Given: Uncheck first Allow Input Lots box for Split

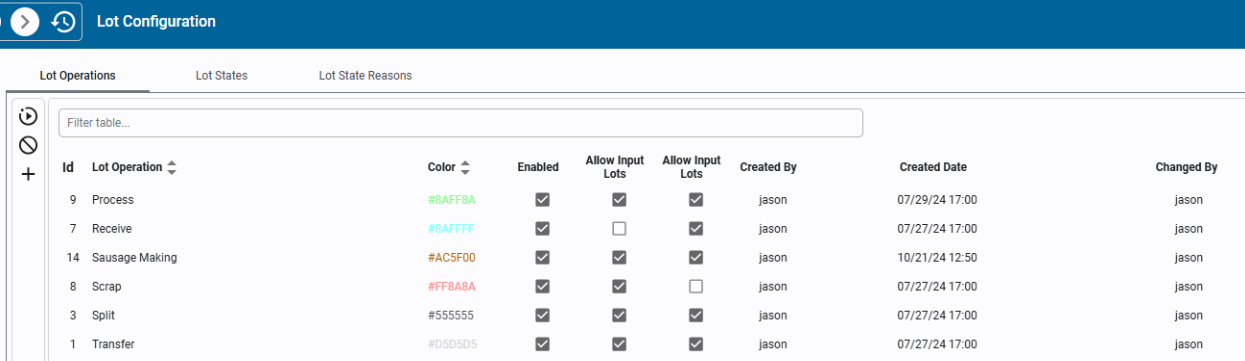Looking at the screenshot, I should tap(619, 315).
